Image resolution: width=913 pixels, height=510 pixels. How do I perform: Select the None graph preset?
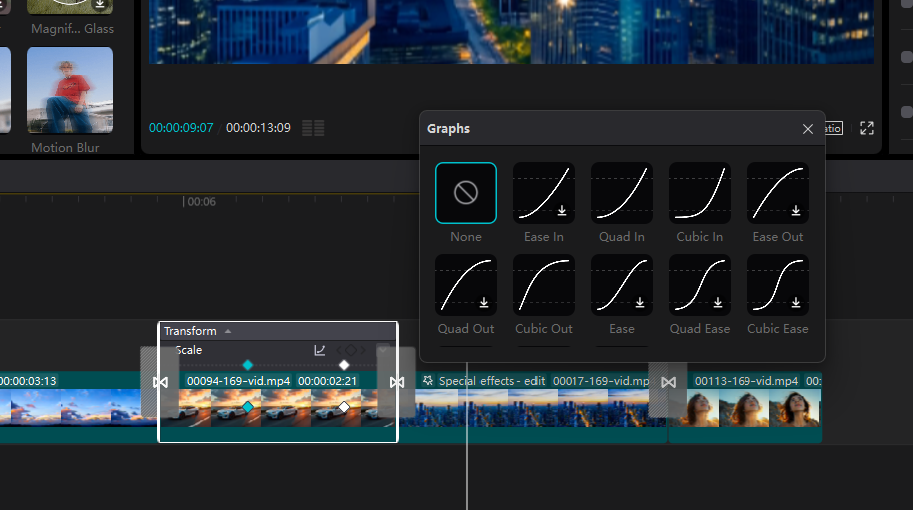pyautogui.click(x=465, y=193)
